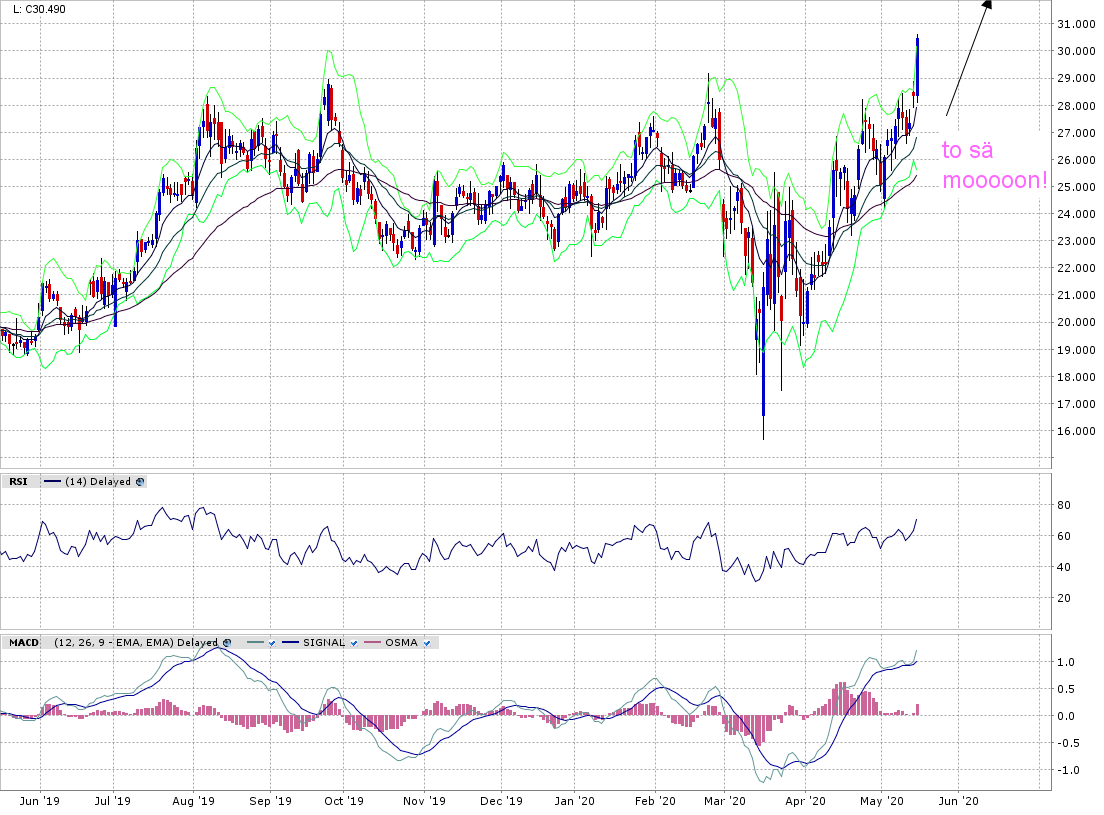Select the RSI panel title label

tap(18, 481)
